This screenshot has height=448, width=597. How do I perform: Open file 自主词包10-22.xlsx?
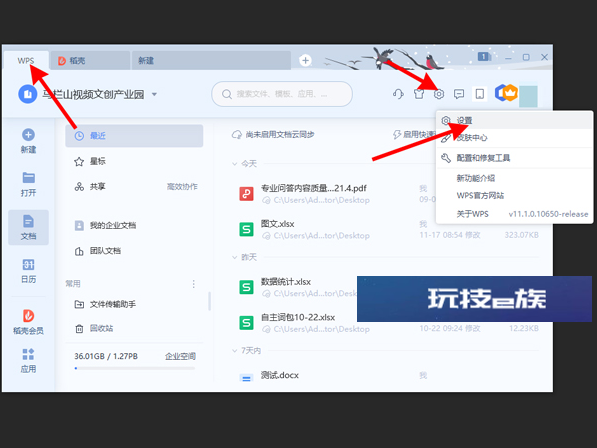pos(298,317)
